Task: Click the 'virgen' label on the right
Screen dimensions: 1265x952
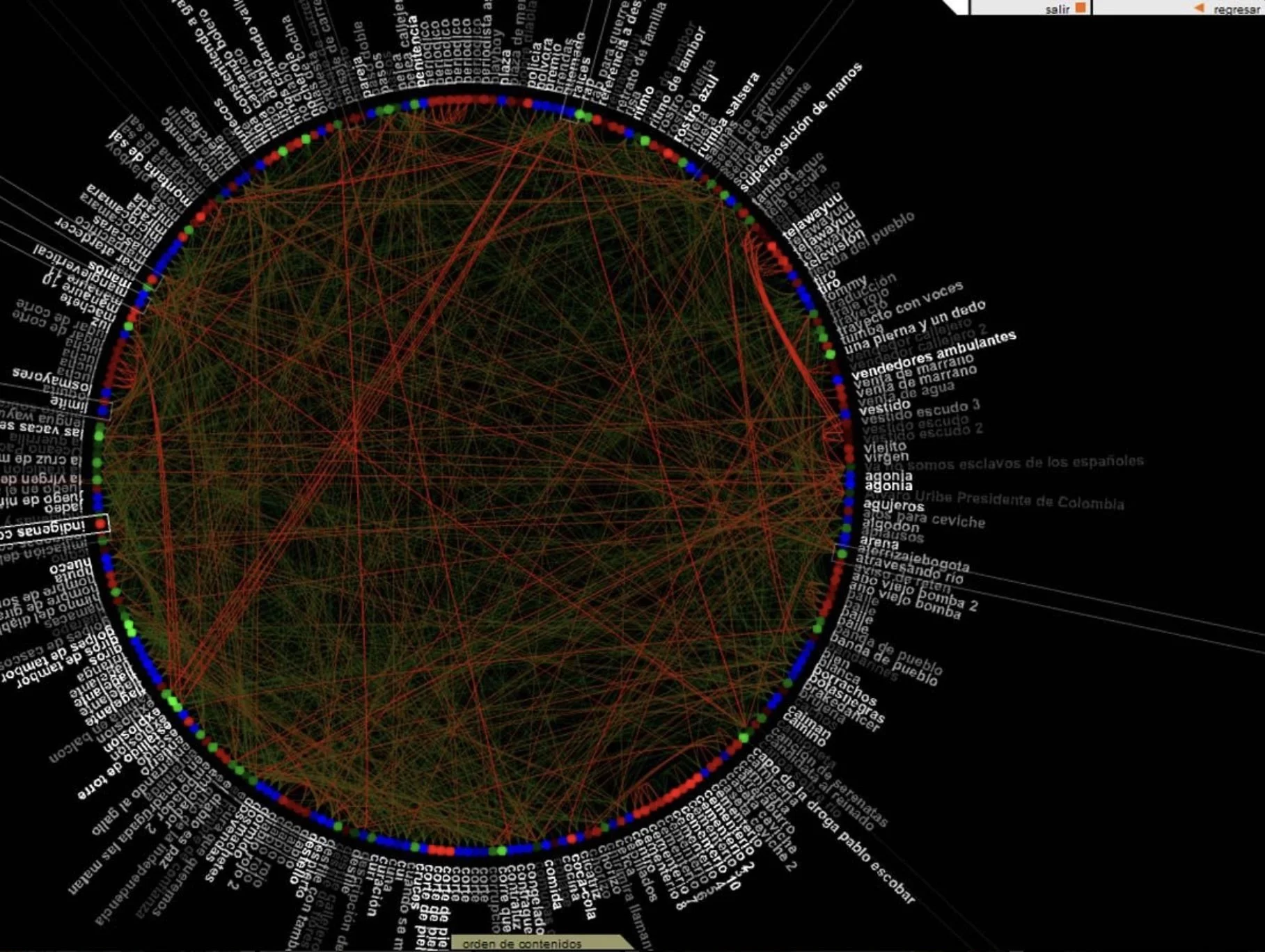Action: click(886, 457)
